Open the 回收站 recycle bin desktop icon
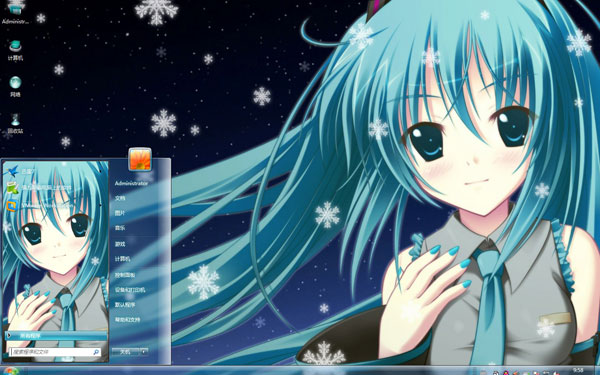The width and height of the screenshot is (600, 375). point(15,123)
